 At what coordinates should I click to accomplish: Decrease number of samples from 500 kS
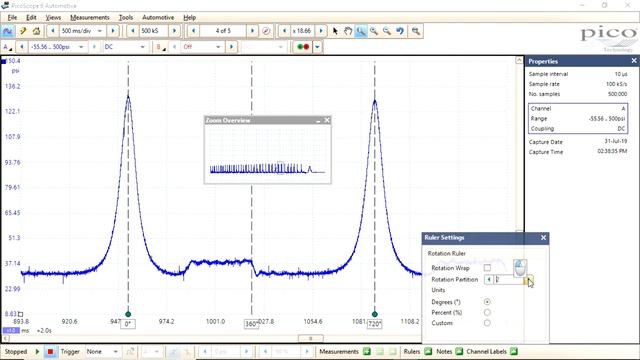133,31
